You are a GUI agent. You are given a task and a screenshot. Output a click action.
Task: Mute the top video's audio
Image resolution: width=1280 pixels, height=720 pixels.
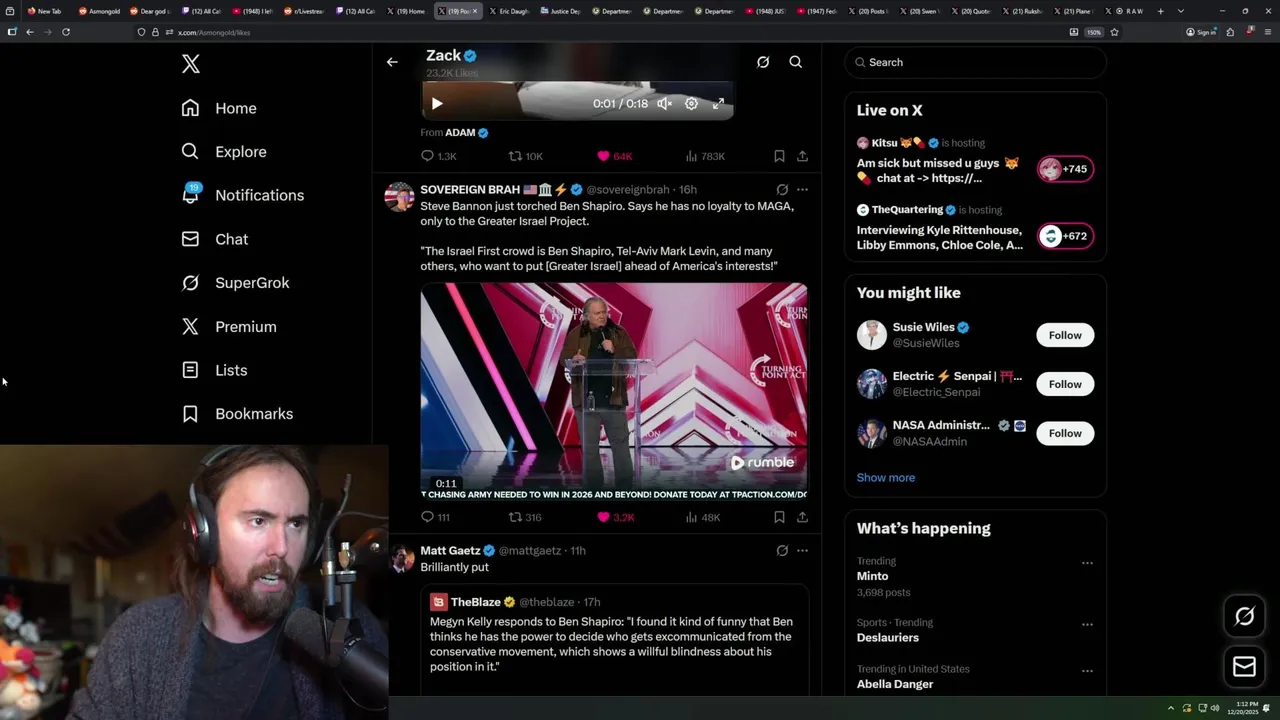click(x=664, y=104)
